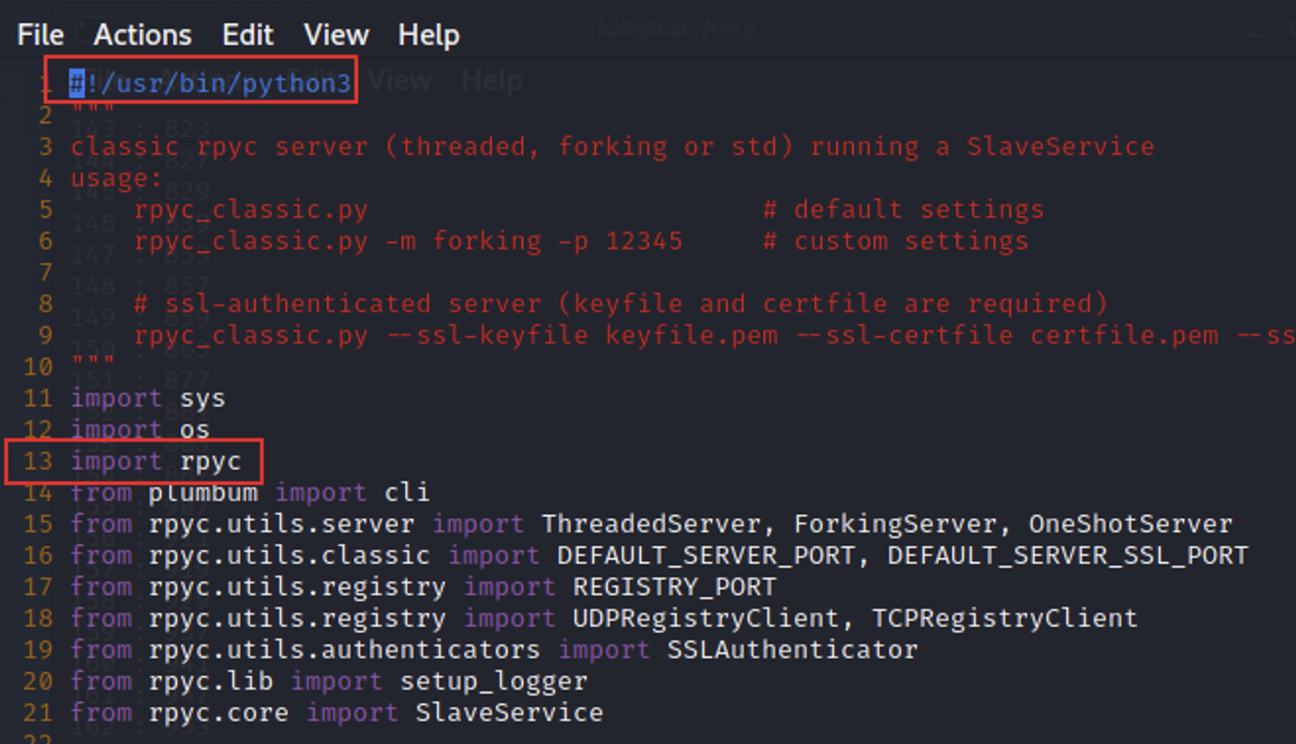Image resolution: width=1296 pixels, height=744 pixels.
Task: Place cursor on the #!/usr/bin/python3 shebang line
Action: (x=210, y=83)
